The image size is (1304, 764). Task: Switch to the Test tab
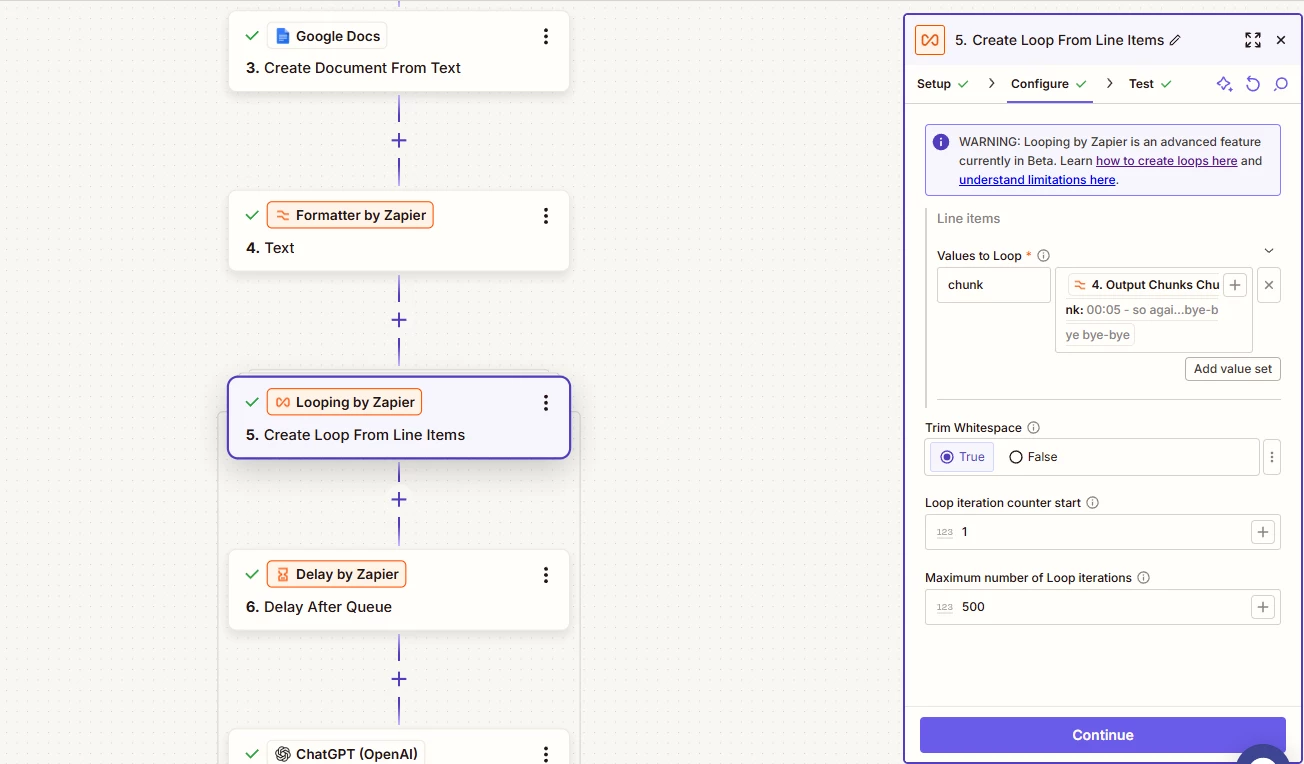click(1150, 84)
